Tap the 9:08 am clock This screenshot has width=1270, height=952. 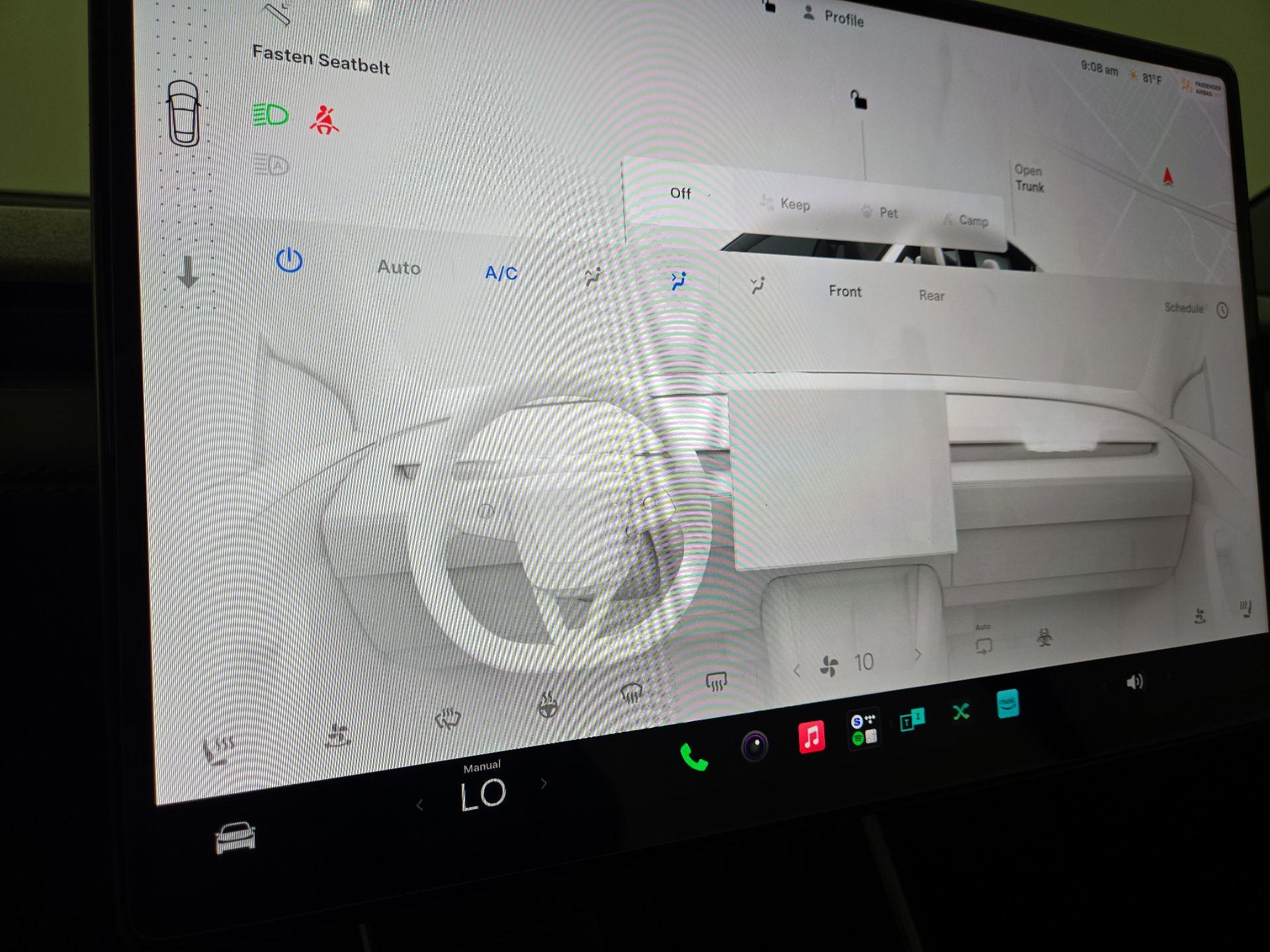[x=1099, y=68]
